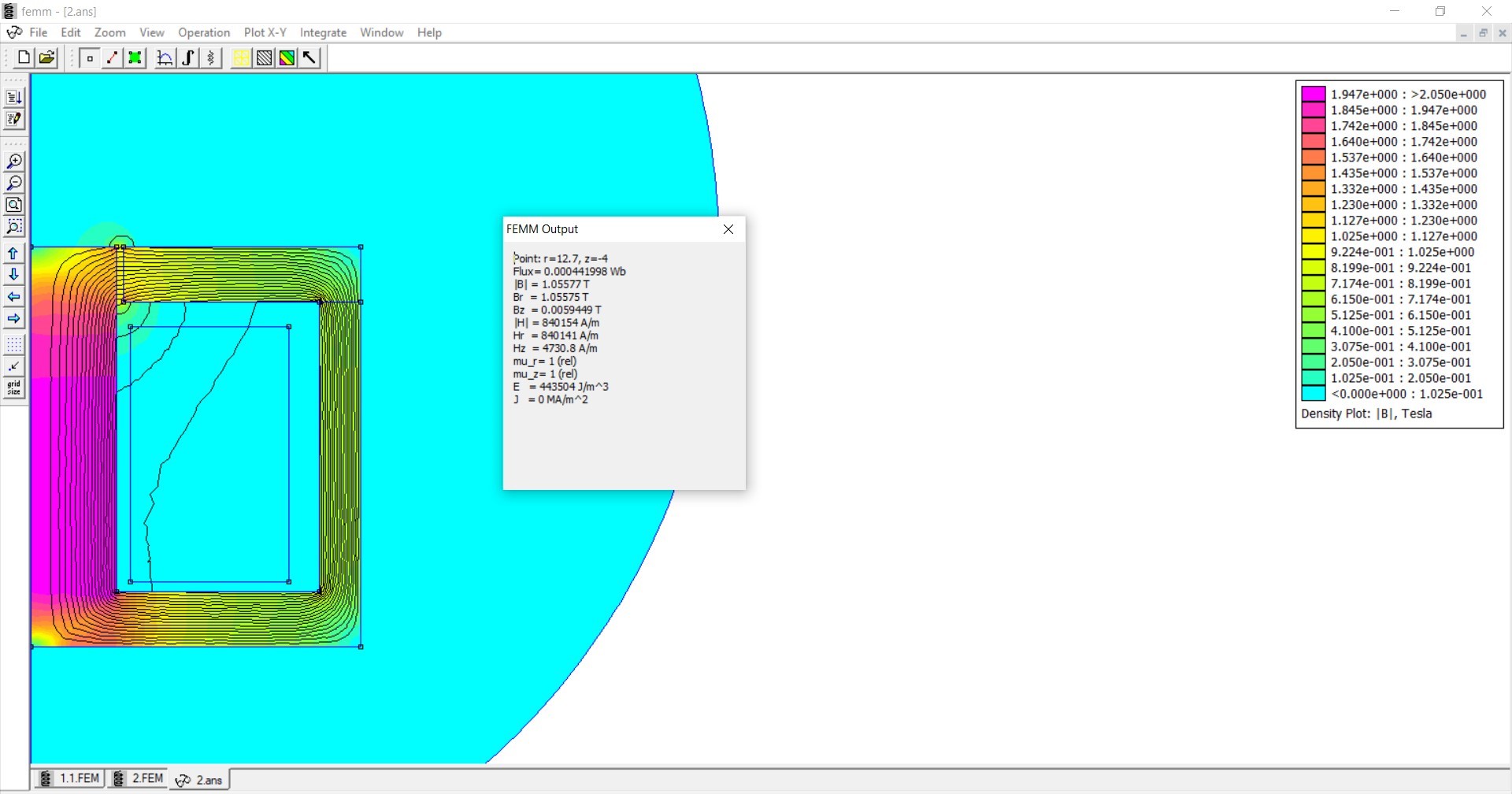Click the contour plot hatched icon
The width and height of the screenshot is (1512, 794).
(x=265, y=58)
